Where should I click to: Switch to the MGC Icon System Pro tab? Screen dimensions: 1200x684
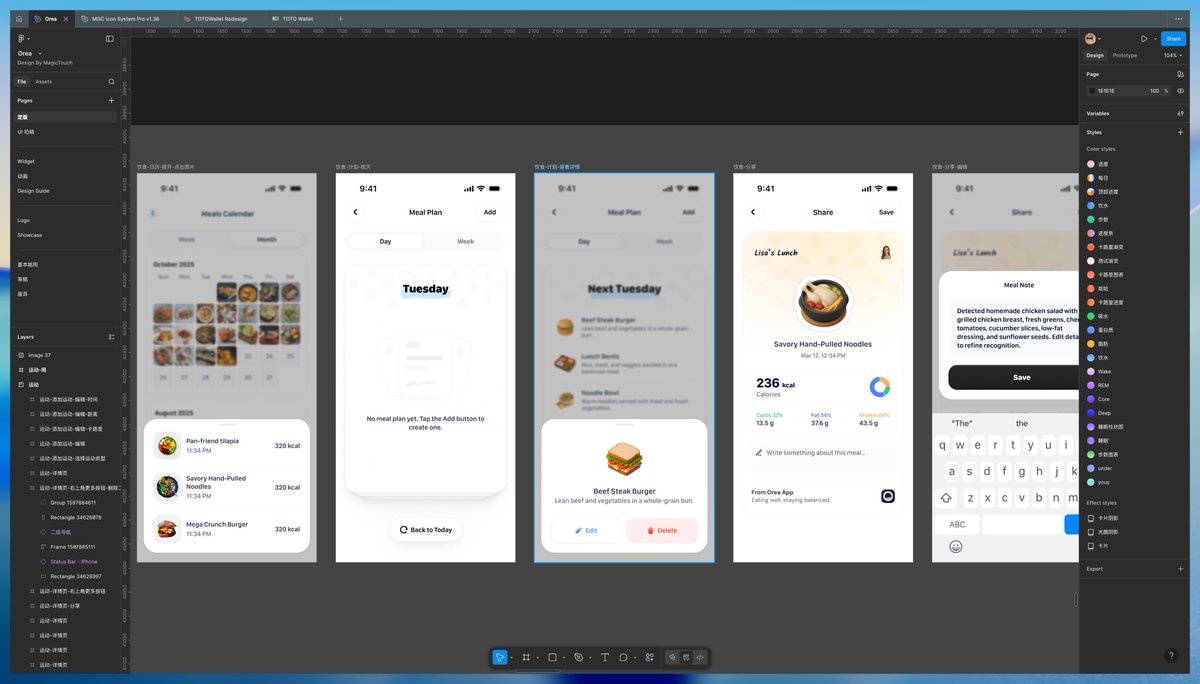[x=125, y=19]
